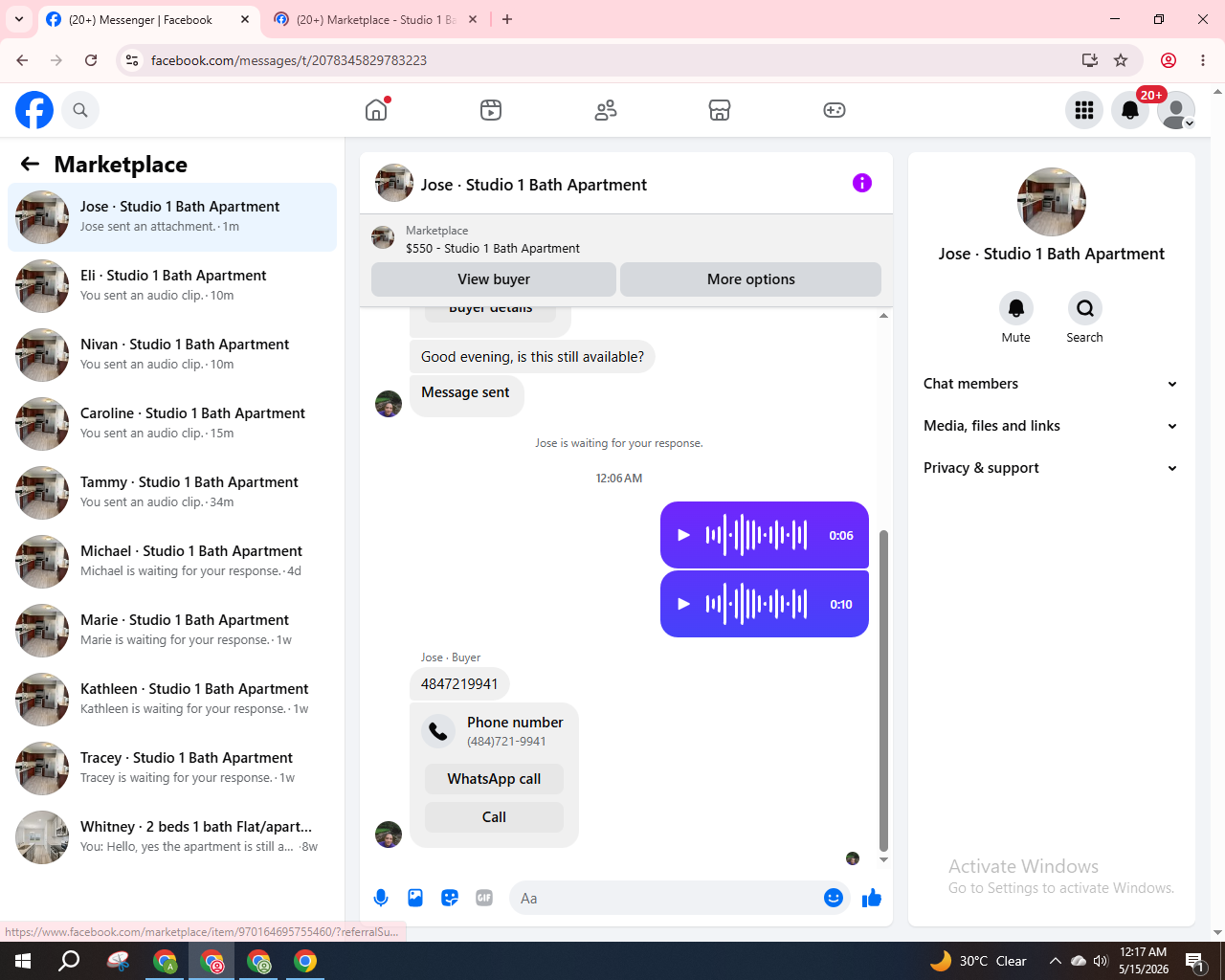
Task: Open the Chrome profile icon
Action: pos(1169,60)
